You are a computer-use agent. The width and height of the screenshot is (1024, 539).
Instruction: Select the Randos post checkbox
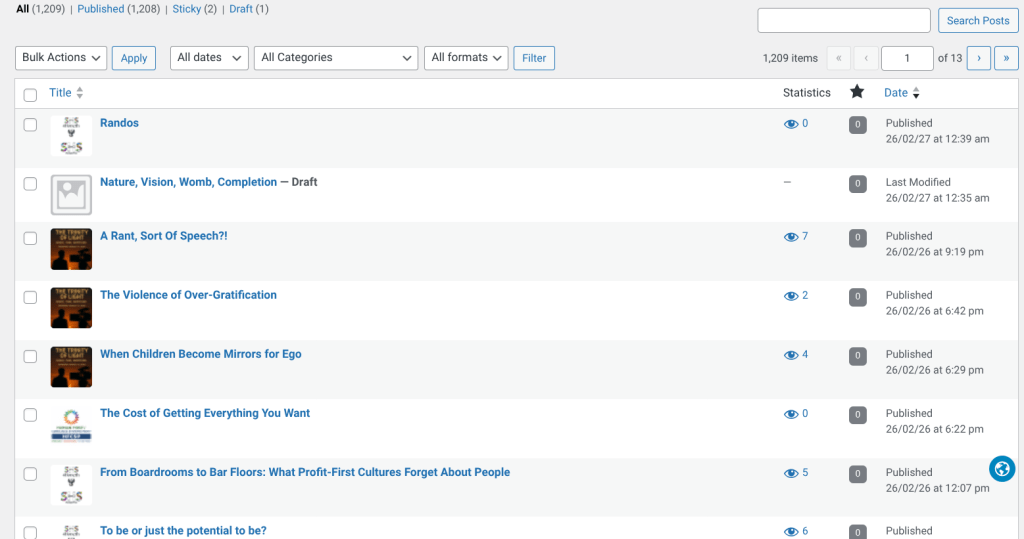(30, 125)
